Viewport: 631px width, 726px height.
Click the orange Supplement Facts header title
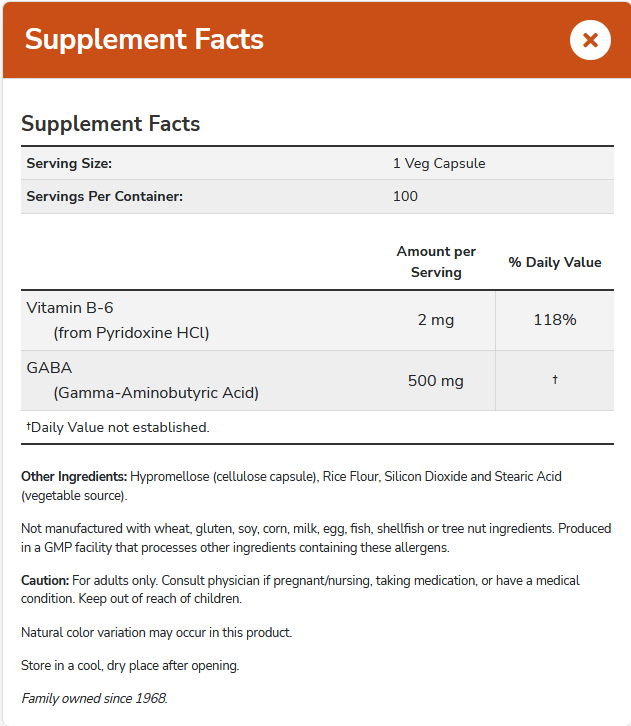click(x=144, y=39)
